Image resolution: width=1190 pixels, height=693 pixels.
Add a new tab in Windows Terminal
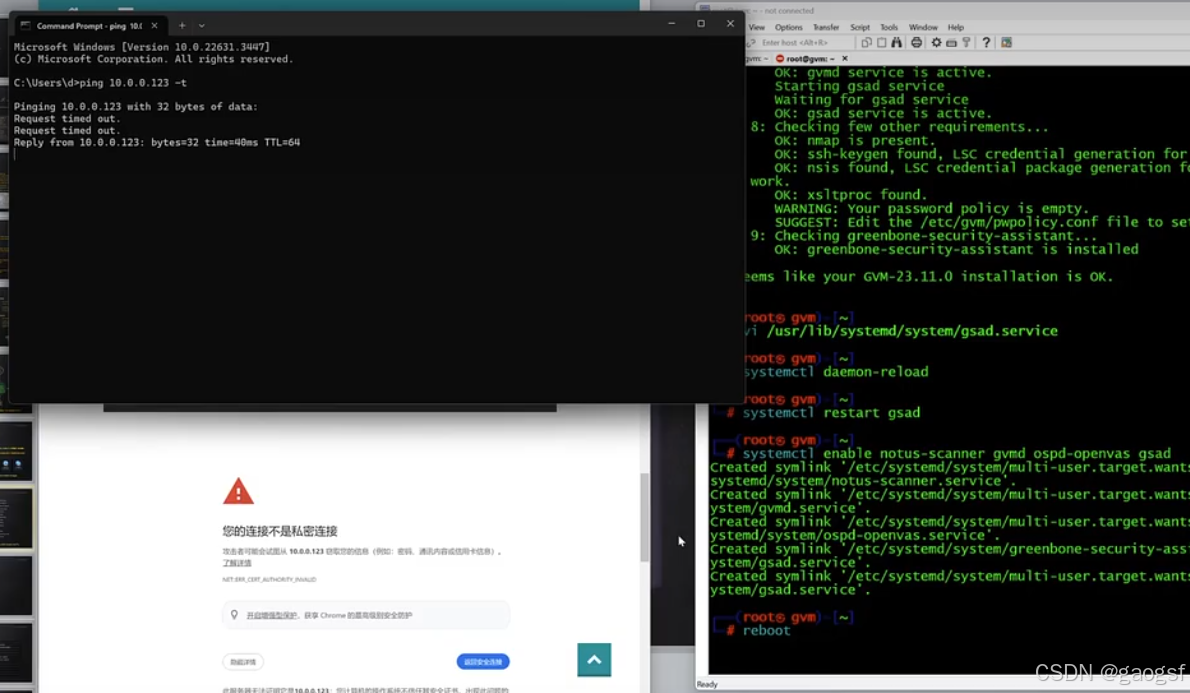[182, 26]
